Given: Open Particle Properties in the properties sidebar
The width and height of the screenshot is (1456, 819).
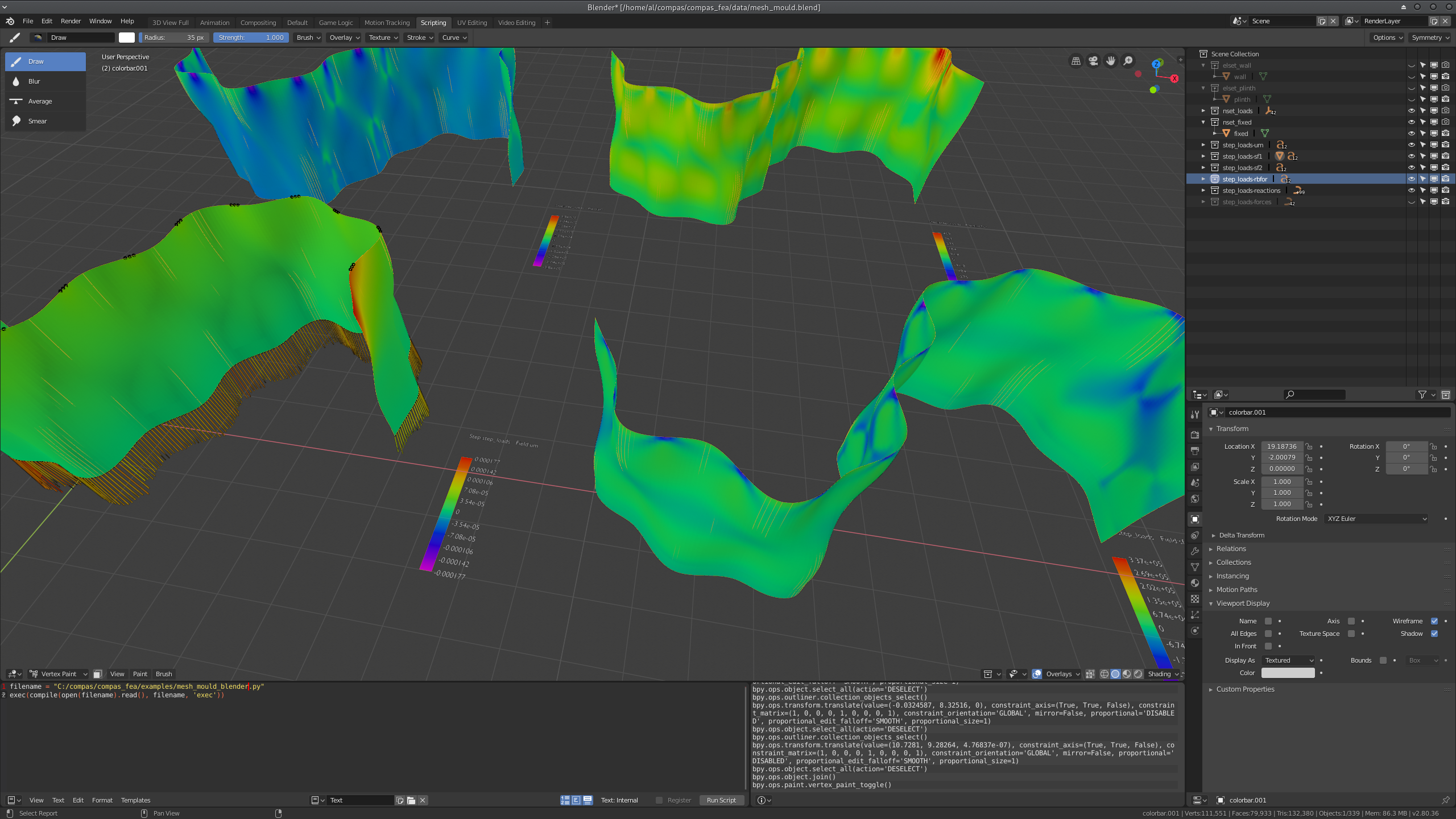Looking at the screenshot, I should point(1195,615).
